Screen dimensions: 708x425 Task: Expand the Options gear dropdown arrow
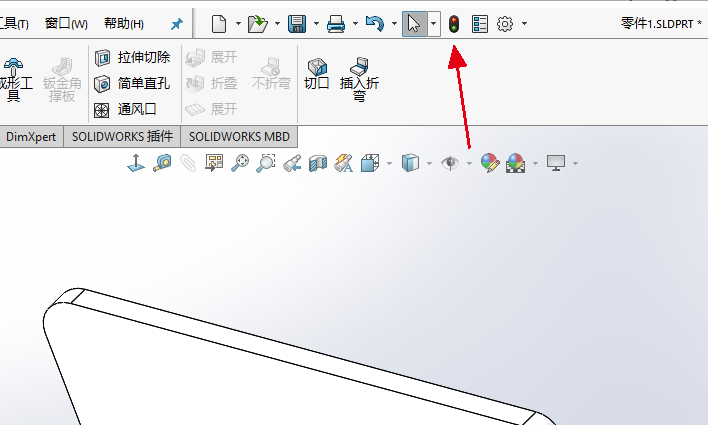pyautogui.click(x=524, y=23)
